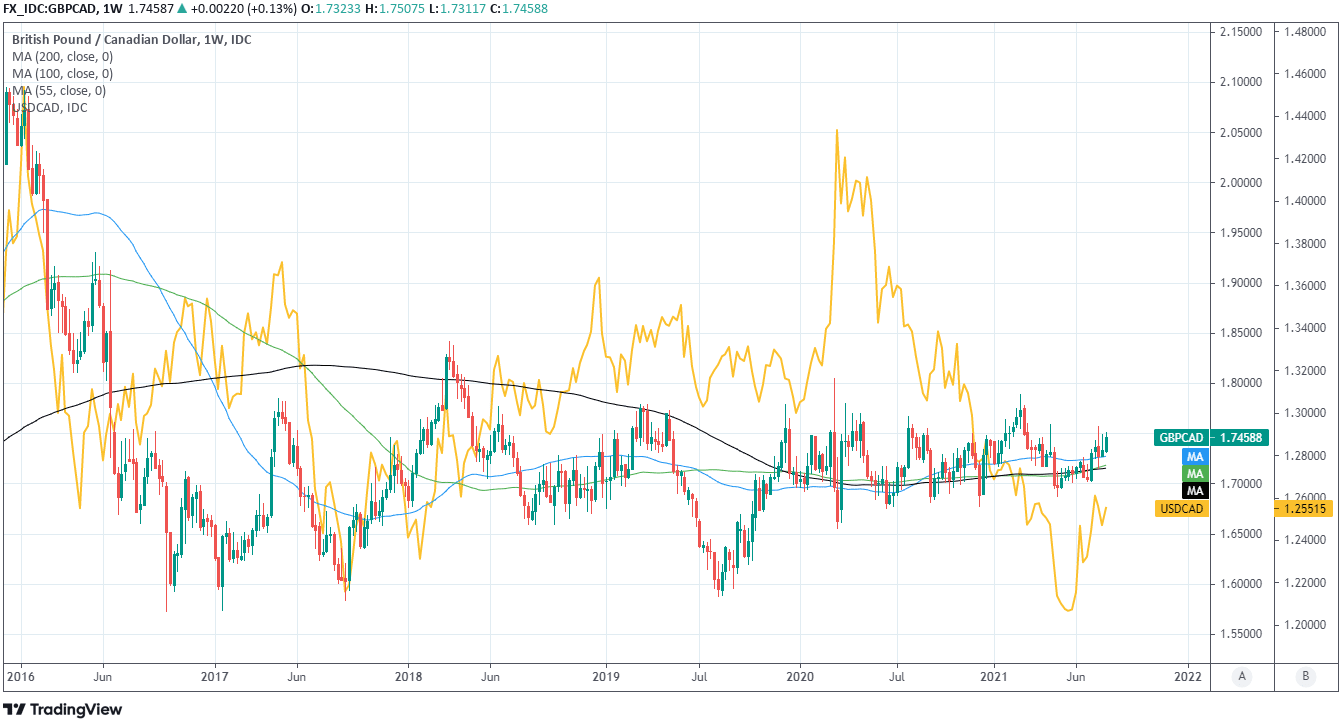Select the MA (55, close, 0) legend entry
This screenshot has height=722, width=1344.
(x=58, y=91)
